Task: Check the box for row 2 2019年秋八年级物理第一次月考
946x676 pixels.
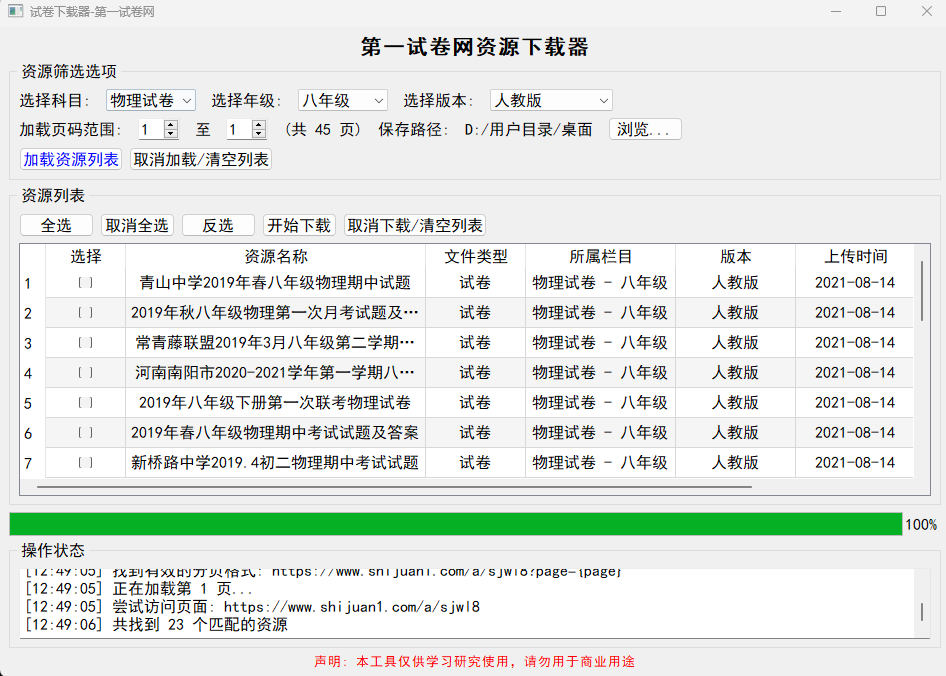Action: [x=86, y=313]
